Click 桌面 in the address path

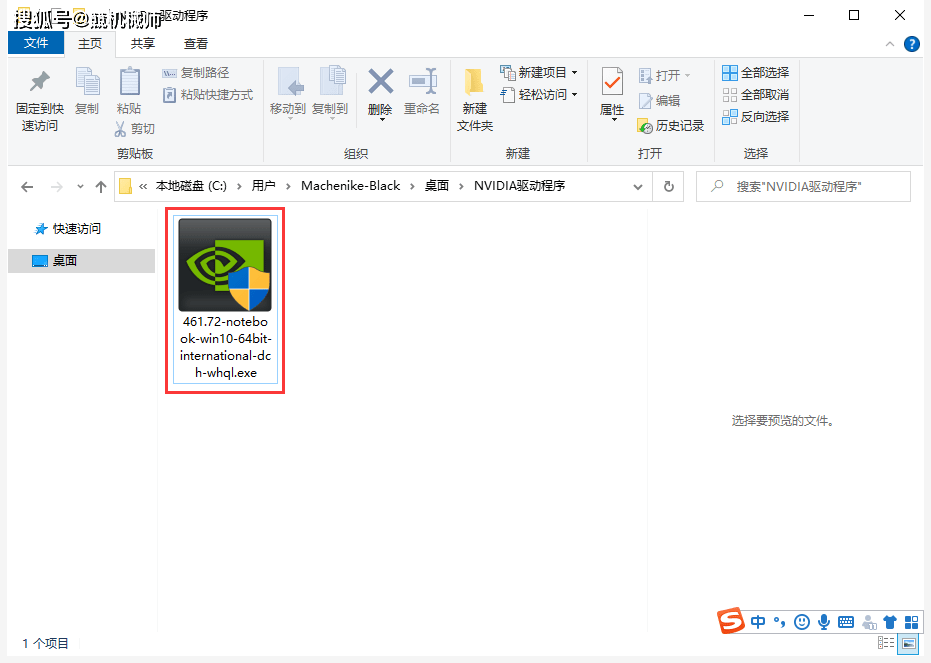point(436,186)
